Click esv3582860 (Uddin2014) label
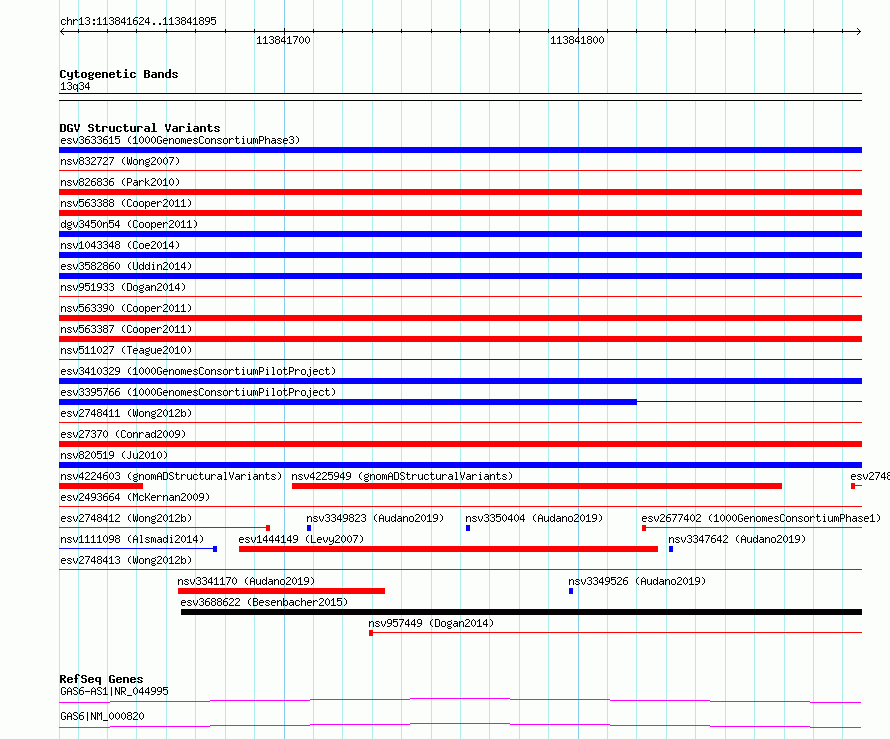 click(x=126, y=266)
